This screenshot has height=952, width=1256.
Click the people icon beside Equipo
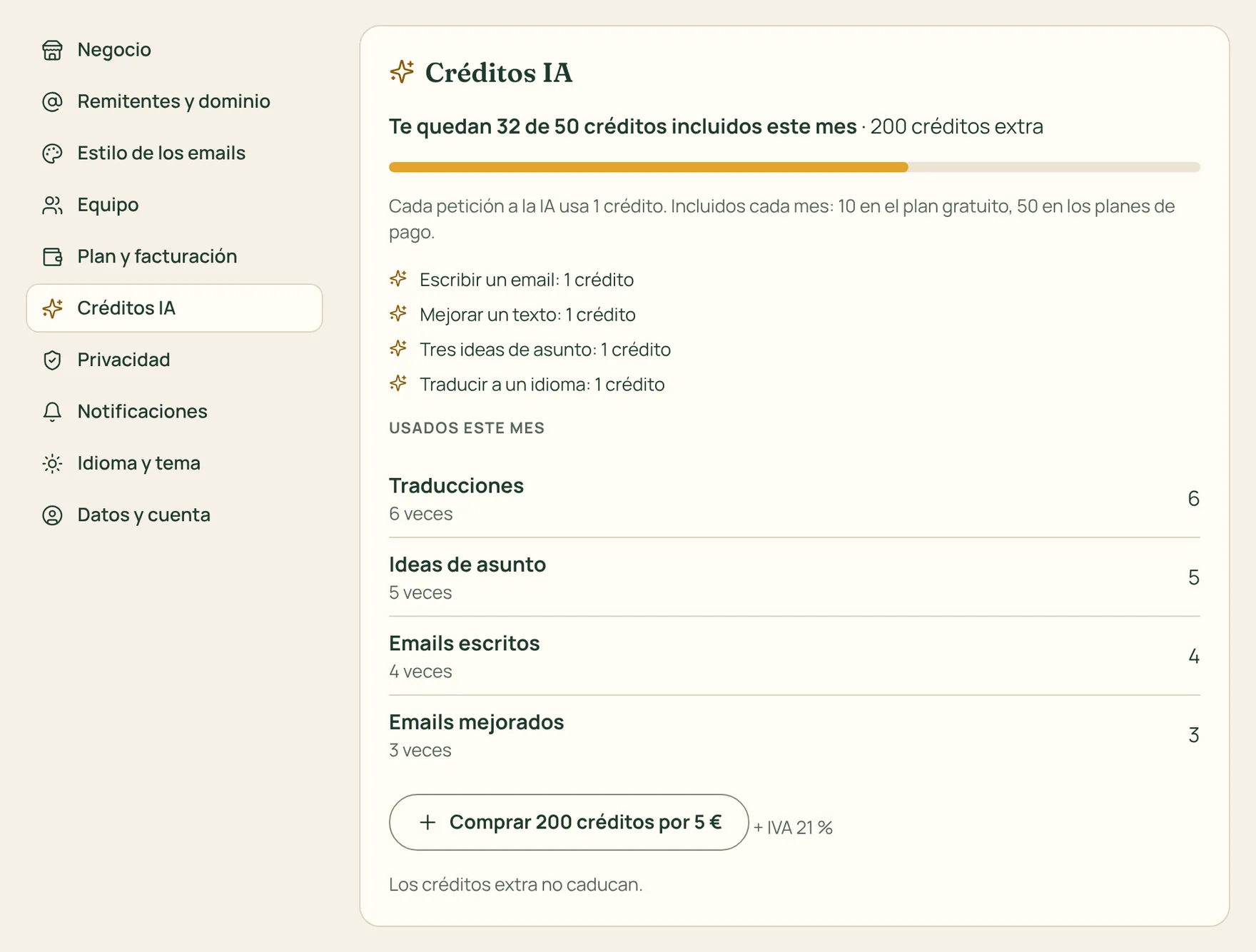tap(52, 205)
